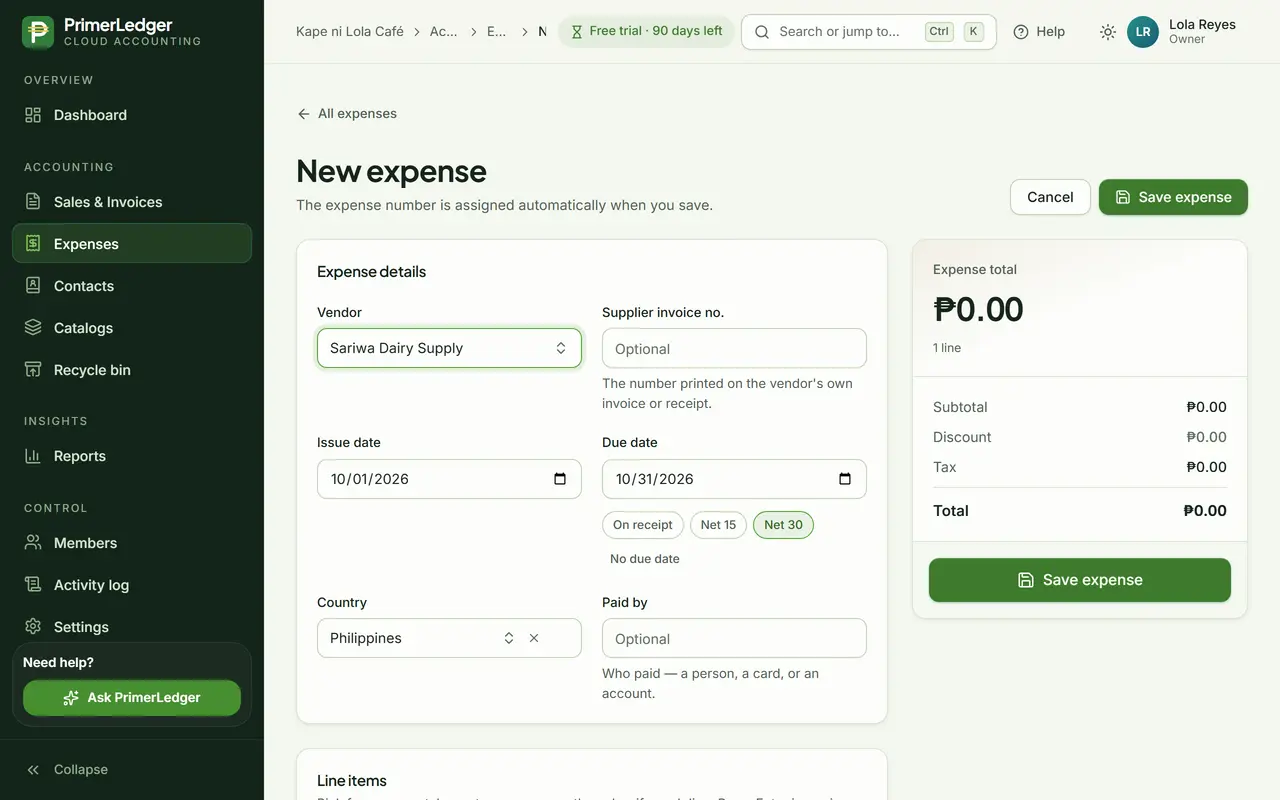Expand the collapsed breadcrumb item Ac...
1280x800 pixels.
pos(444,32)
